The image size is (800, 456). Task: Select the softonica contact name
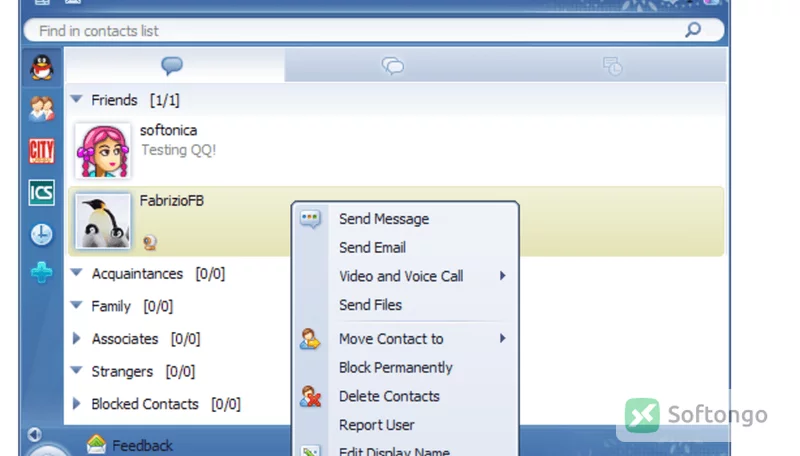click(168, 131)
